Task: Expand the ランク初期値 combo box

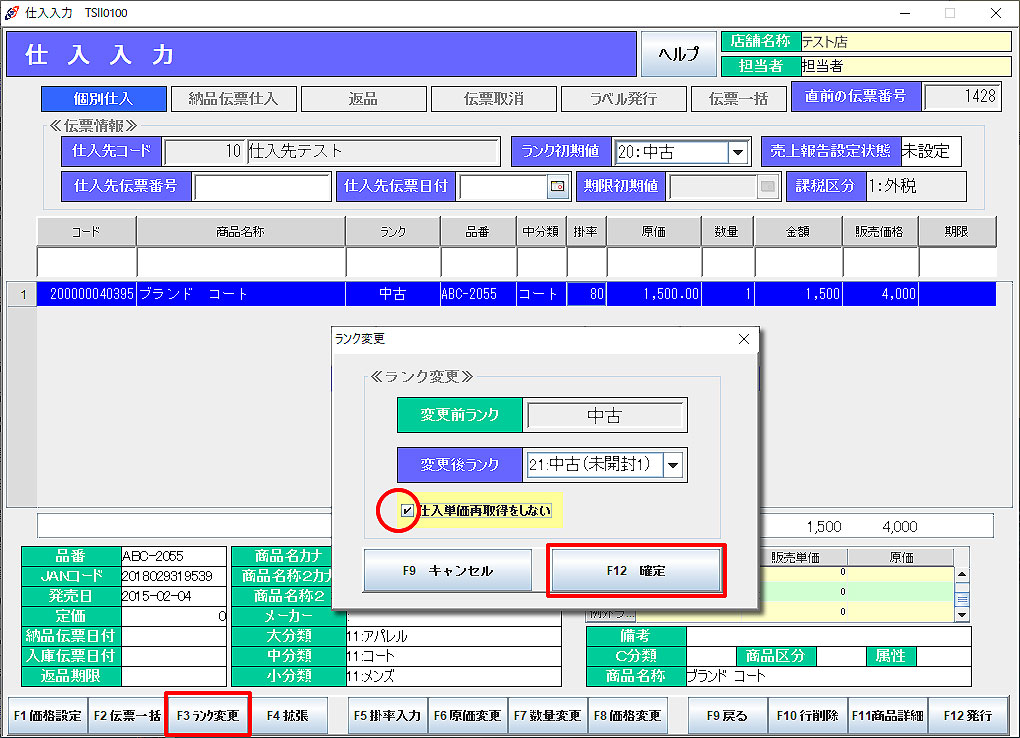Action: point(738,152)
